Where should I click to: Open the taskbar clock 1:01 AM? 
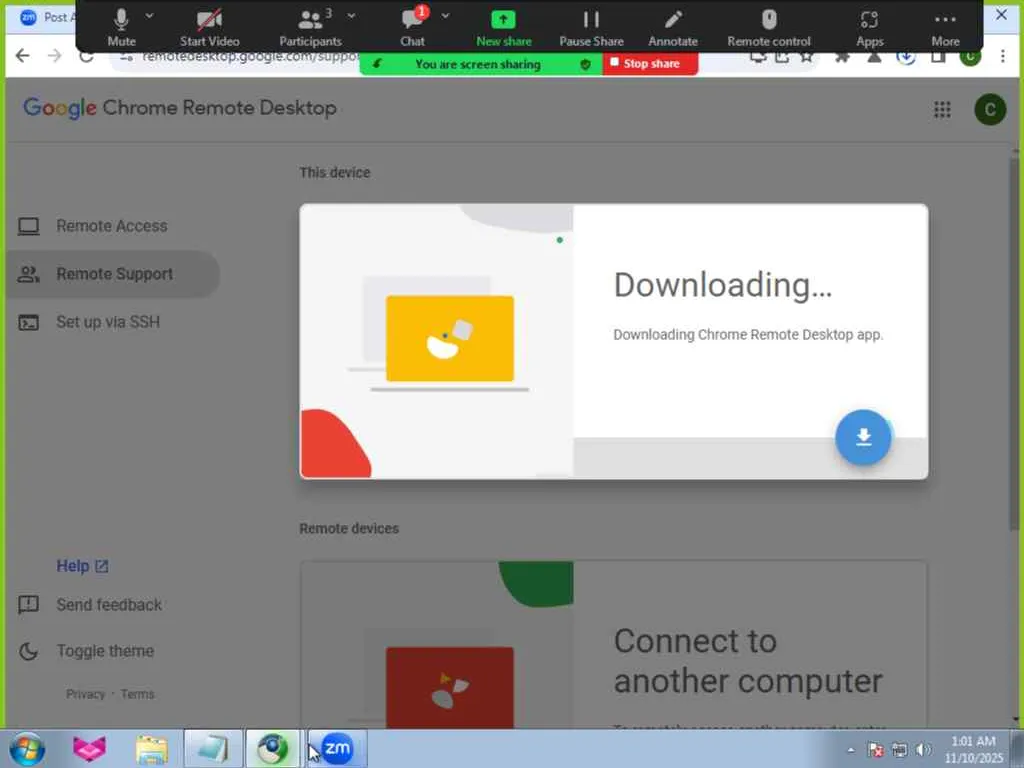coord(973,750)
